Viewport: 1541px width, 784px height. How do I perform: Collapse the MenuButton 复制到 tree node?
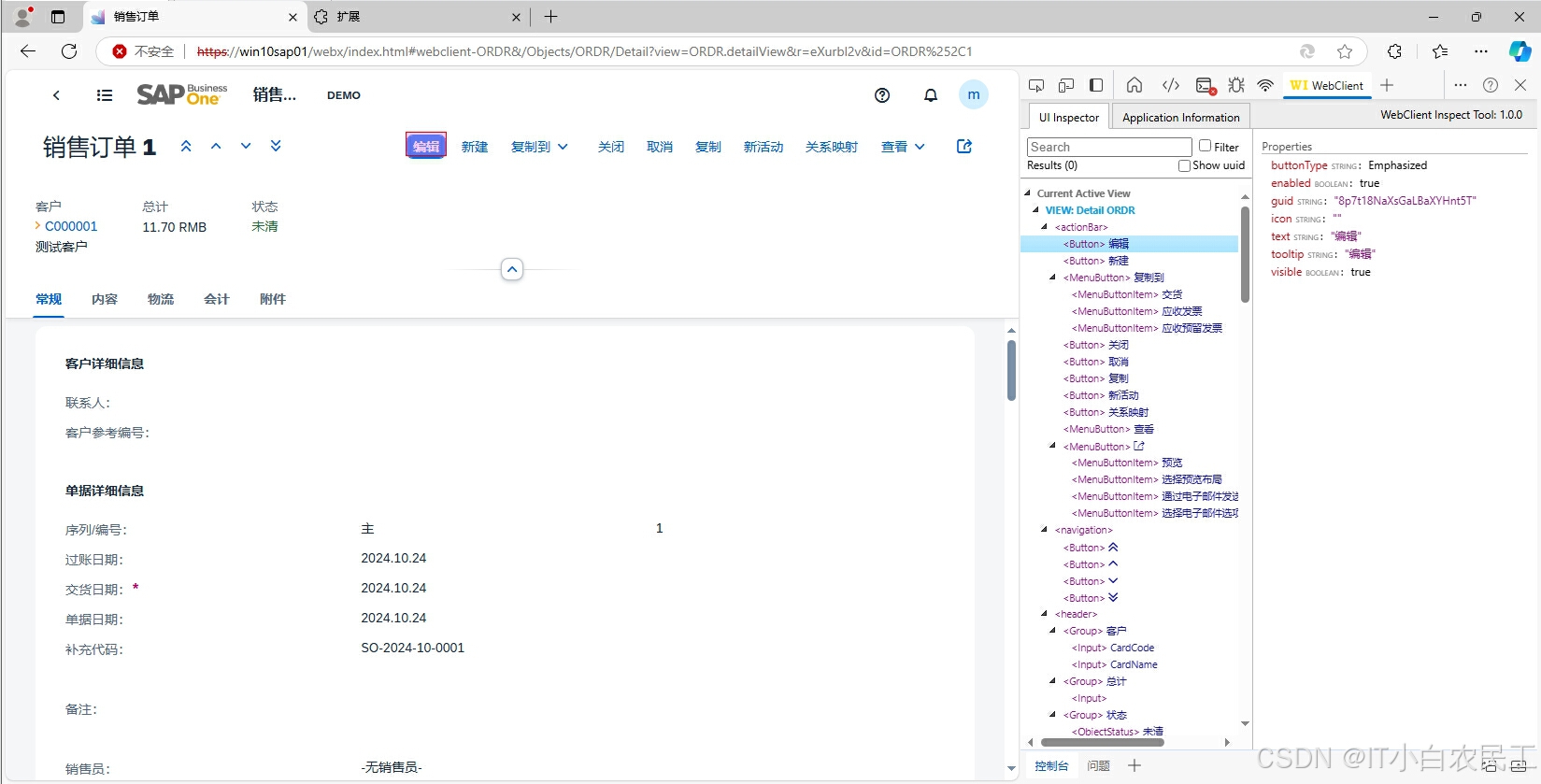pos(1053,278)
